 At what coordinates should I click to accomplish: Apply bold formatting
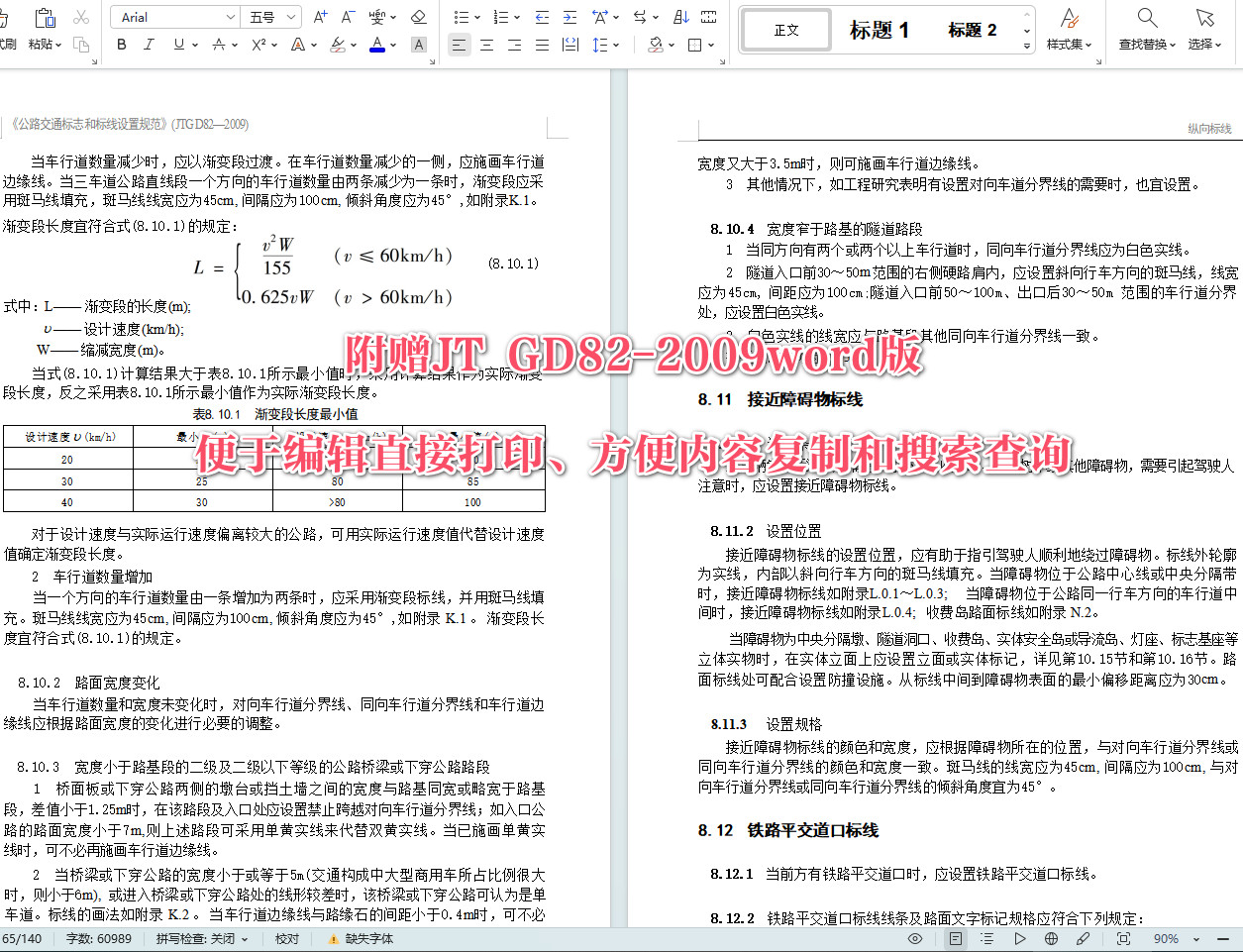click(x=122, y=45)
